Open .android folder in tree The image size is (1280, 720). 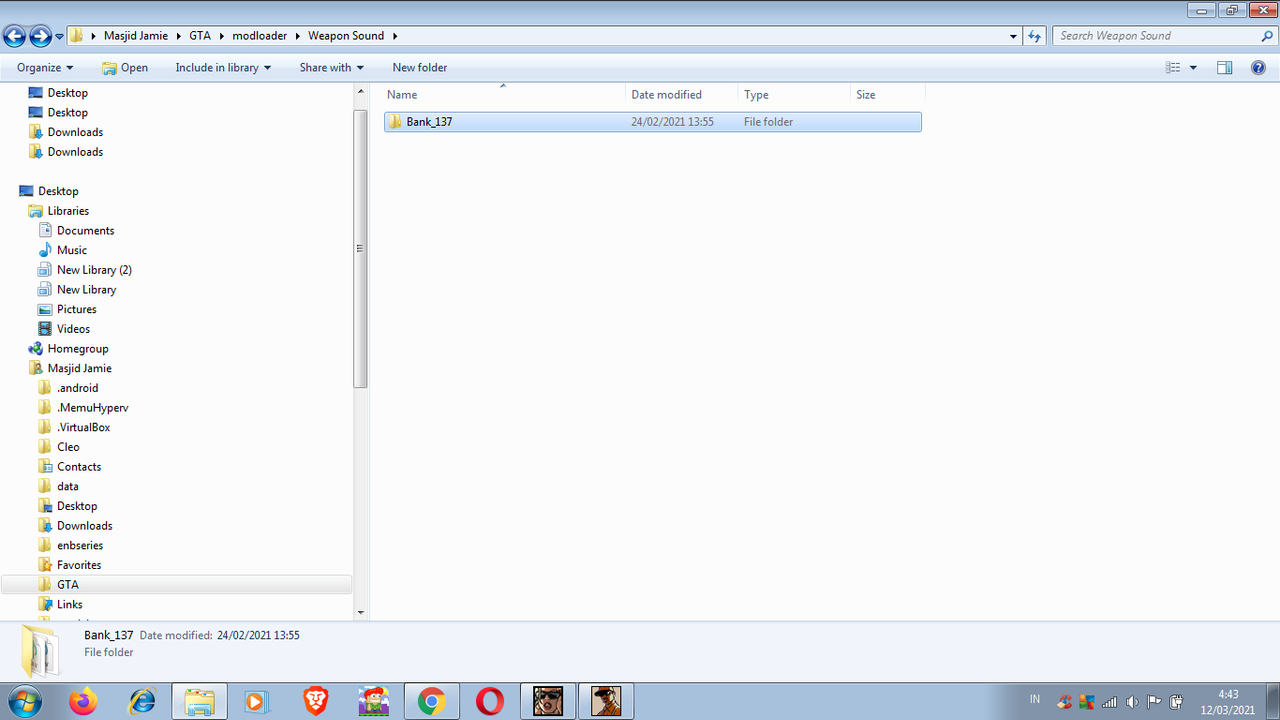tap(77, 388)
